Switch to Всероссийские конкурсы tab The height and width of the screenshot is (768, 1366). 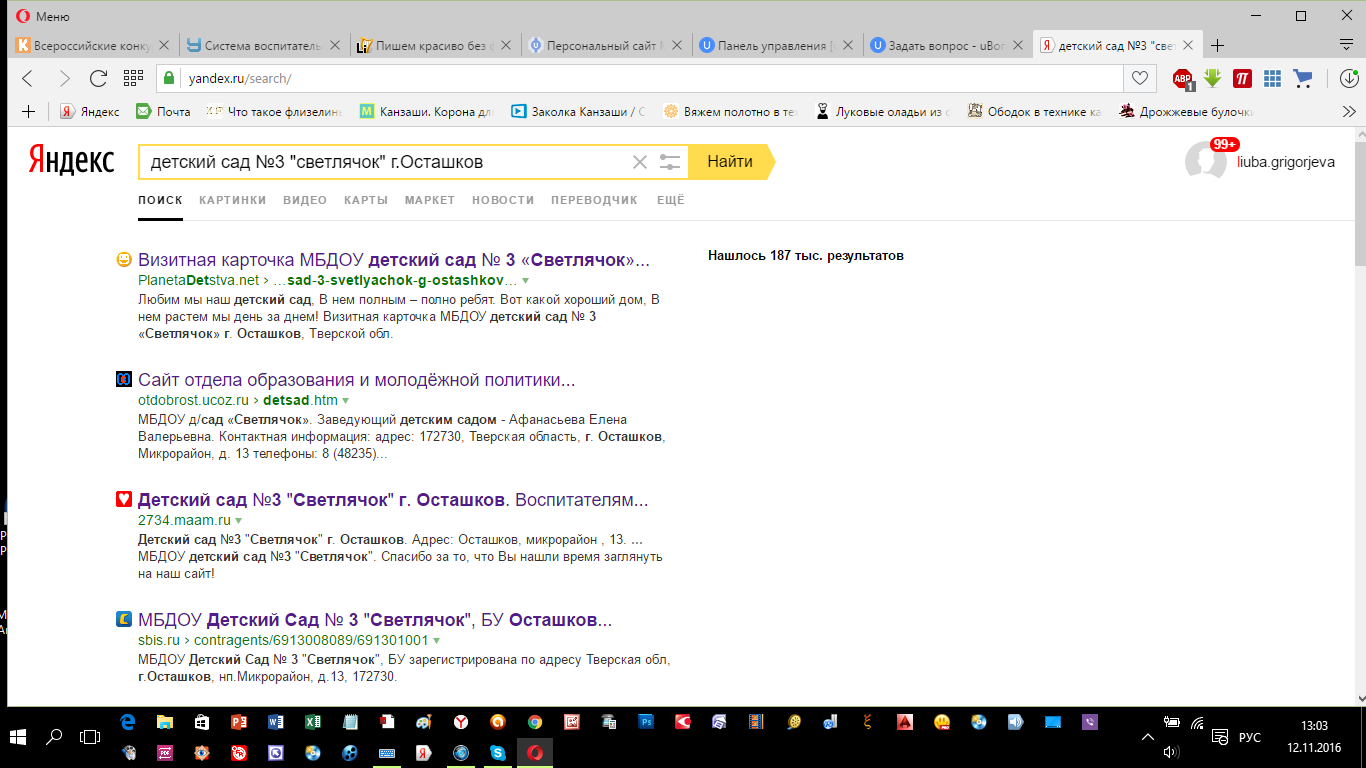tap(95, 45)
